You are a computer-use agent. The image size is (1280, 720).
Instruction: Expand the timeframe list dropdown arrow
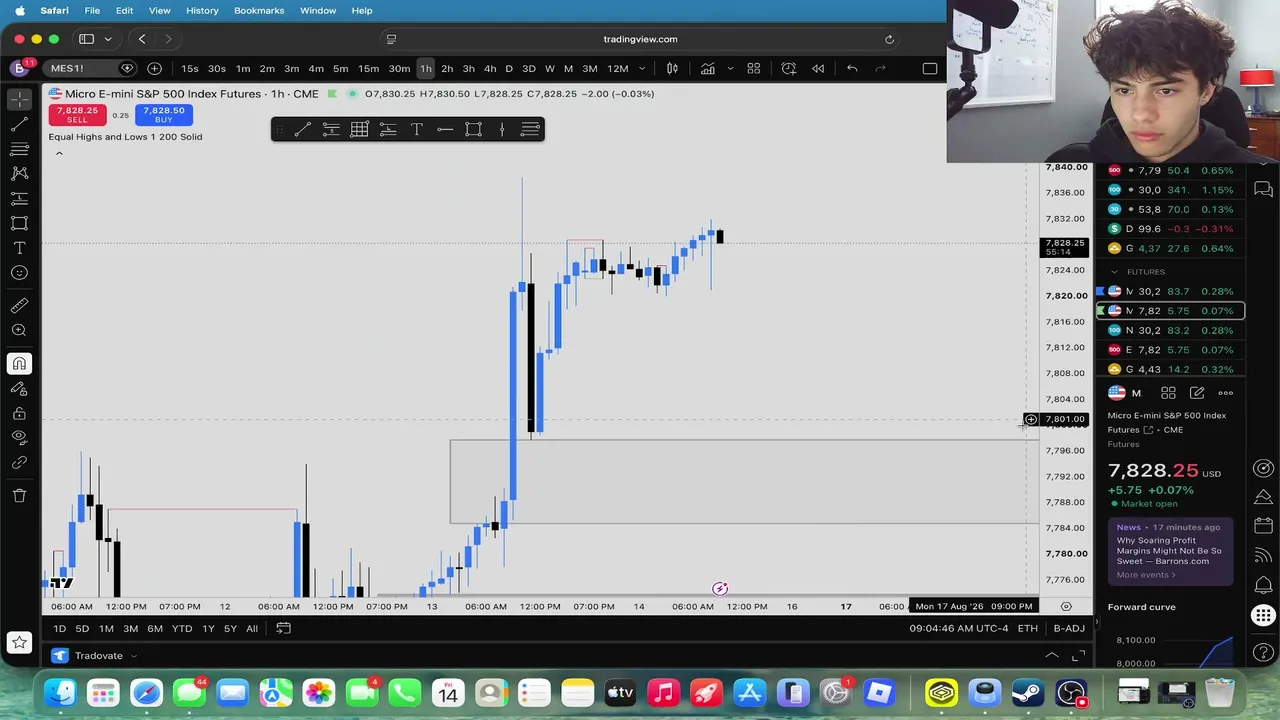pos(642,68)
